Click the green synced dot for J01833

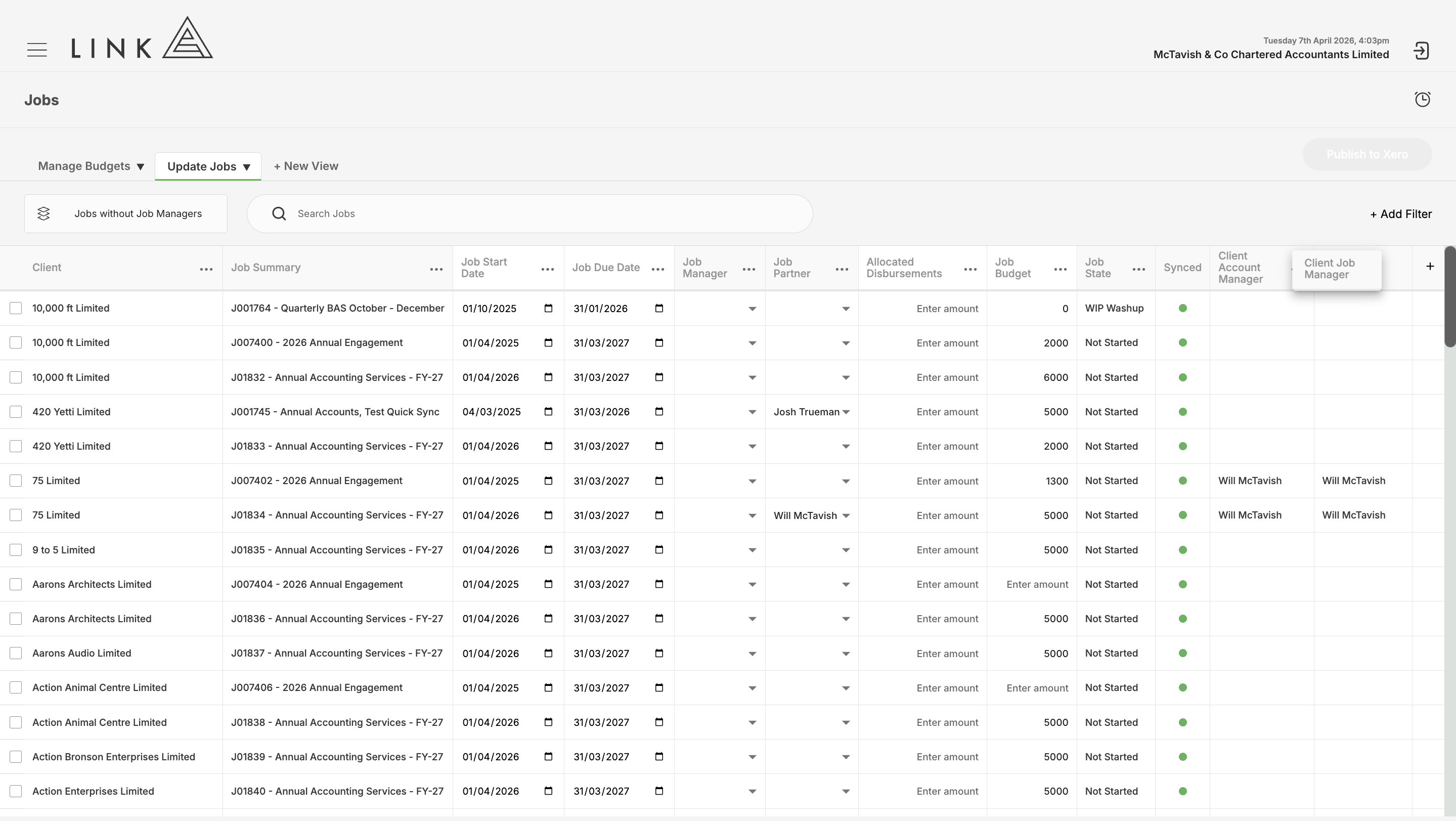[1182, 446]
